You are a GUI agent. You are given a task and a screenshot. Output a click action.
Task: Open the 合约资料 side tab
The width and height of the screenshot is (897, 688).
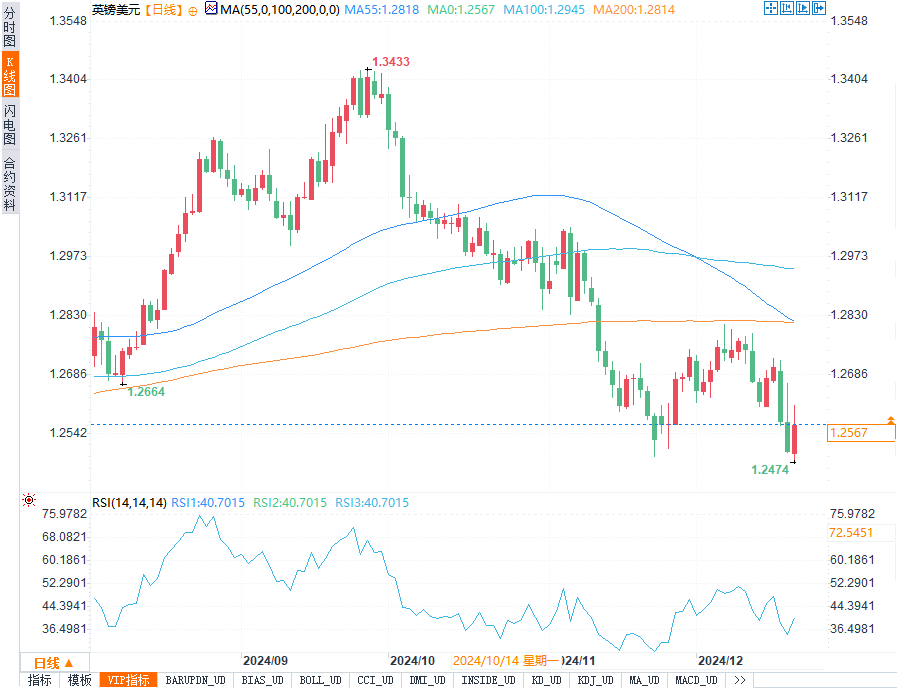point(10,183)
